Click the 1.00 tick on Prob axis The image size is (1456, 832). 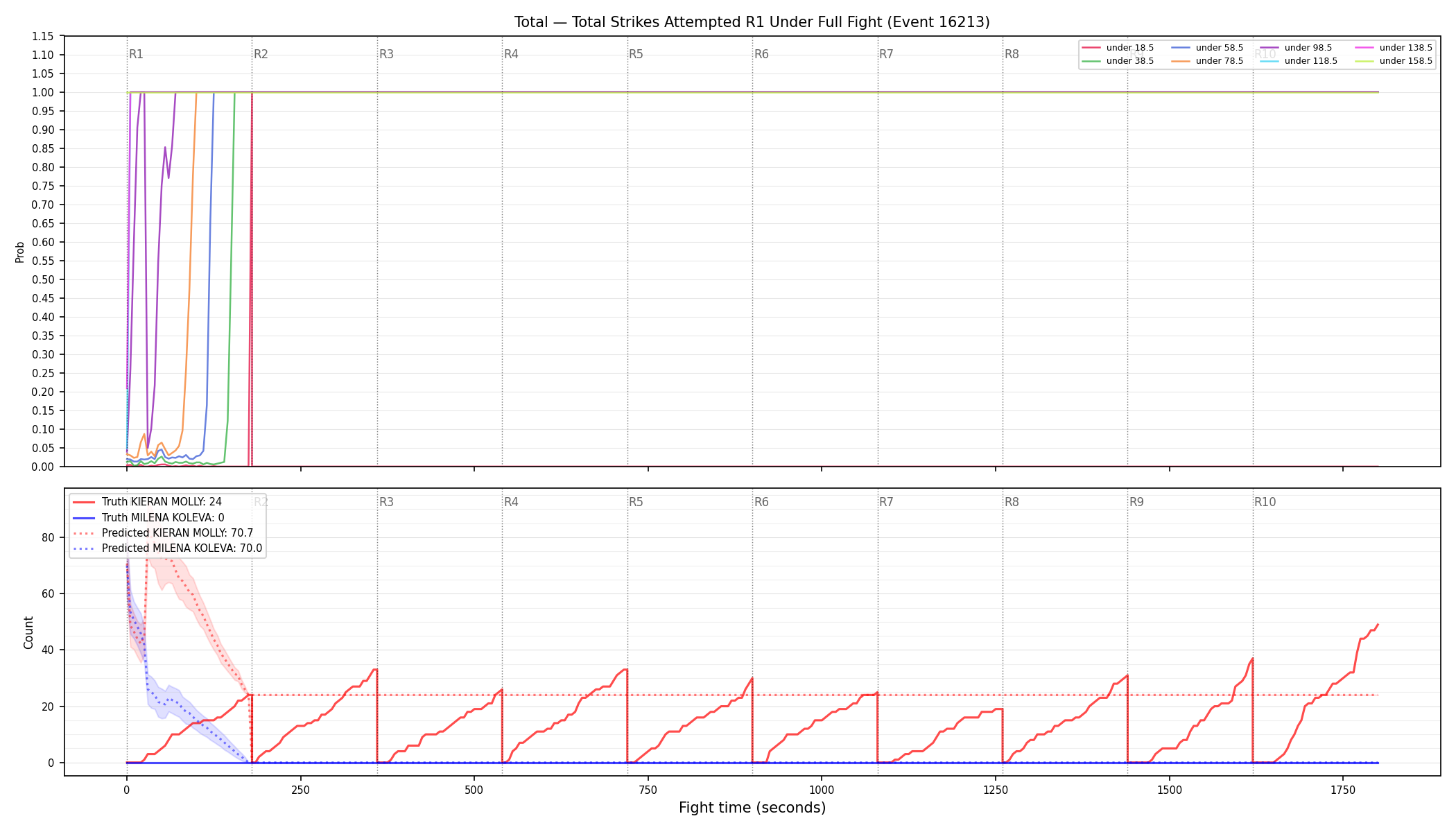pyautogui.click(x=43, y=92)
